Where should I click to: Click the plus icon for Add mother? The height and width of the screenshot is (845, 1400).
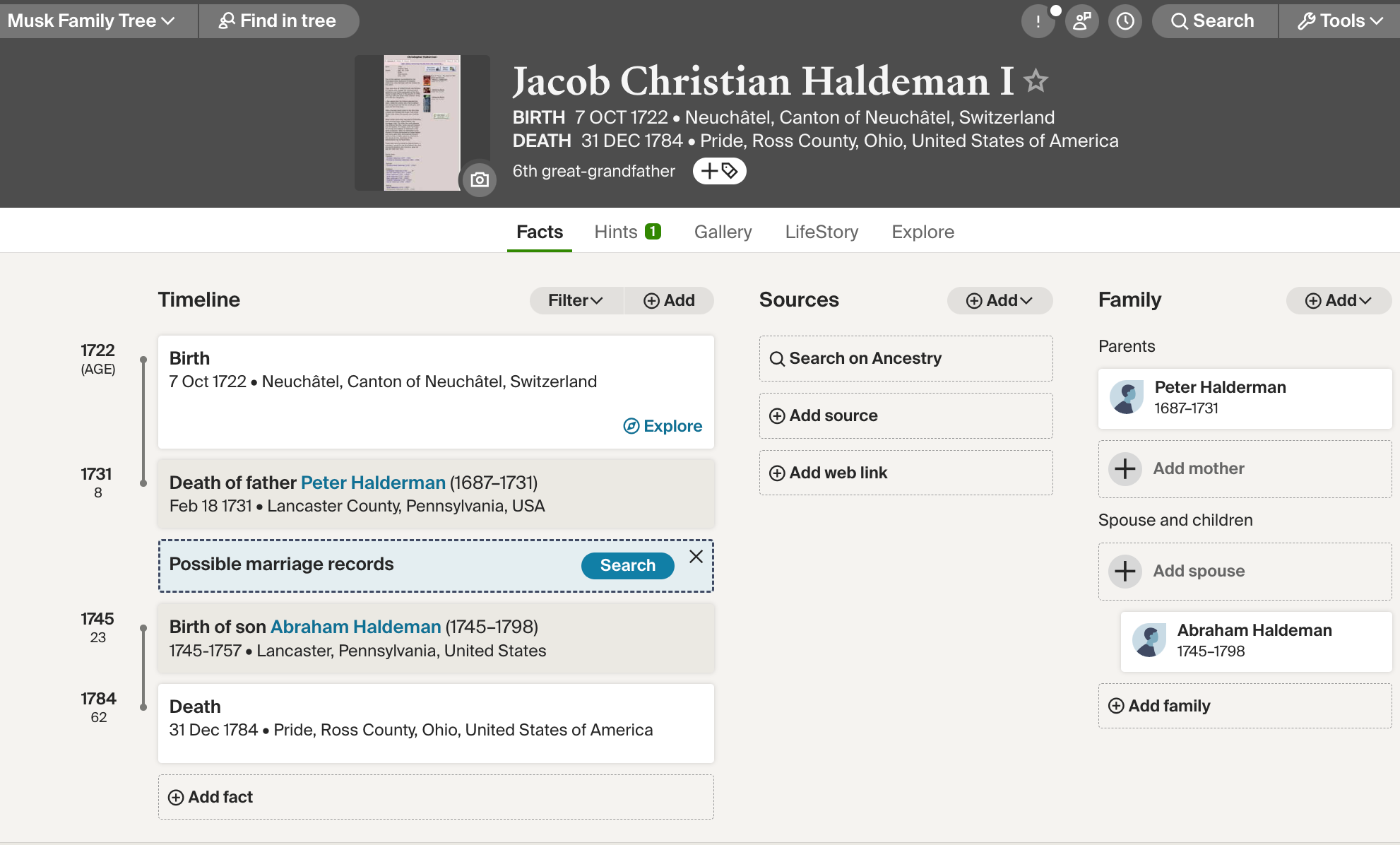1125,468
